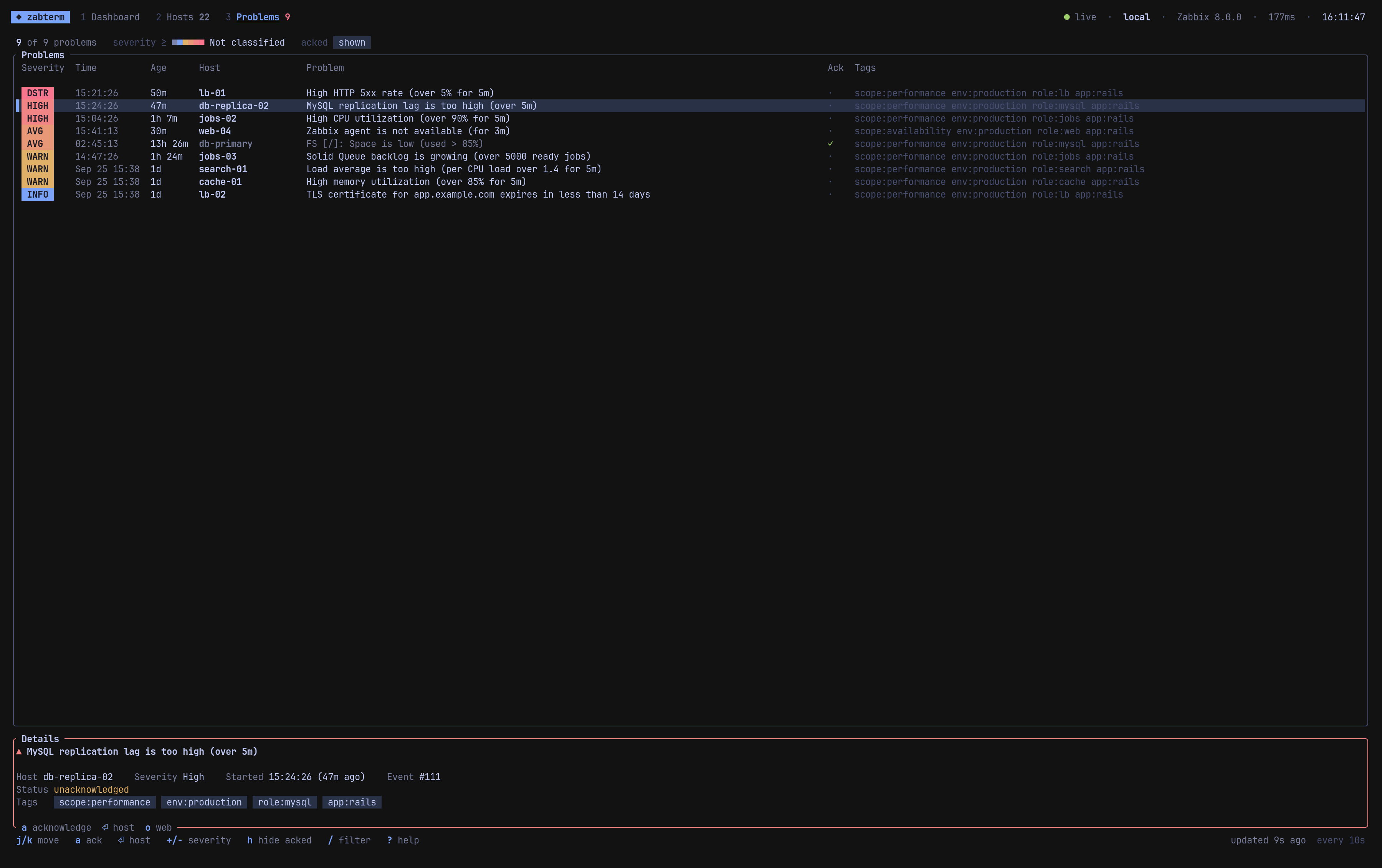This screenshot has height=868, width=1382.
Task: Click the DSTR severity badge for lb-01
Action: [x=37, y=93]
